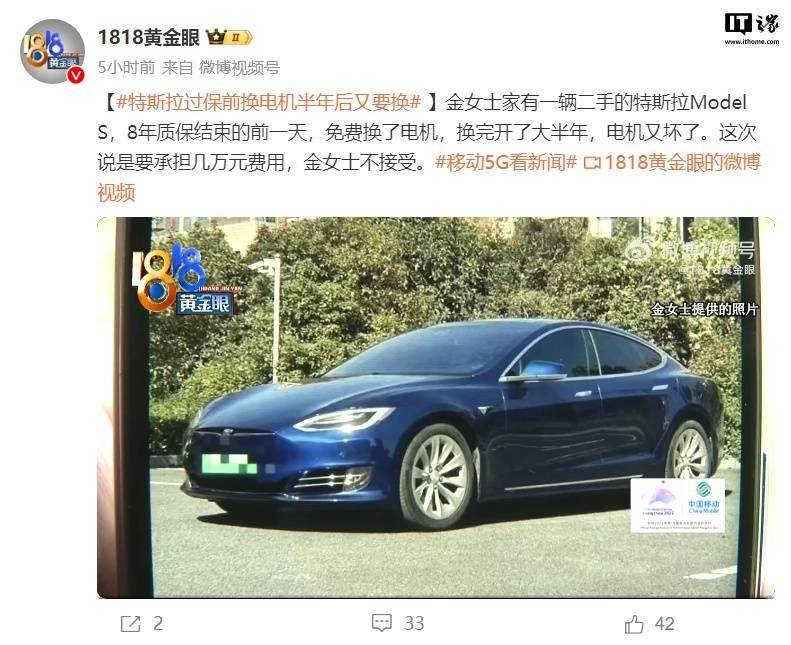Click the 中国移动 sponsor logo in video

point(704,505)
